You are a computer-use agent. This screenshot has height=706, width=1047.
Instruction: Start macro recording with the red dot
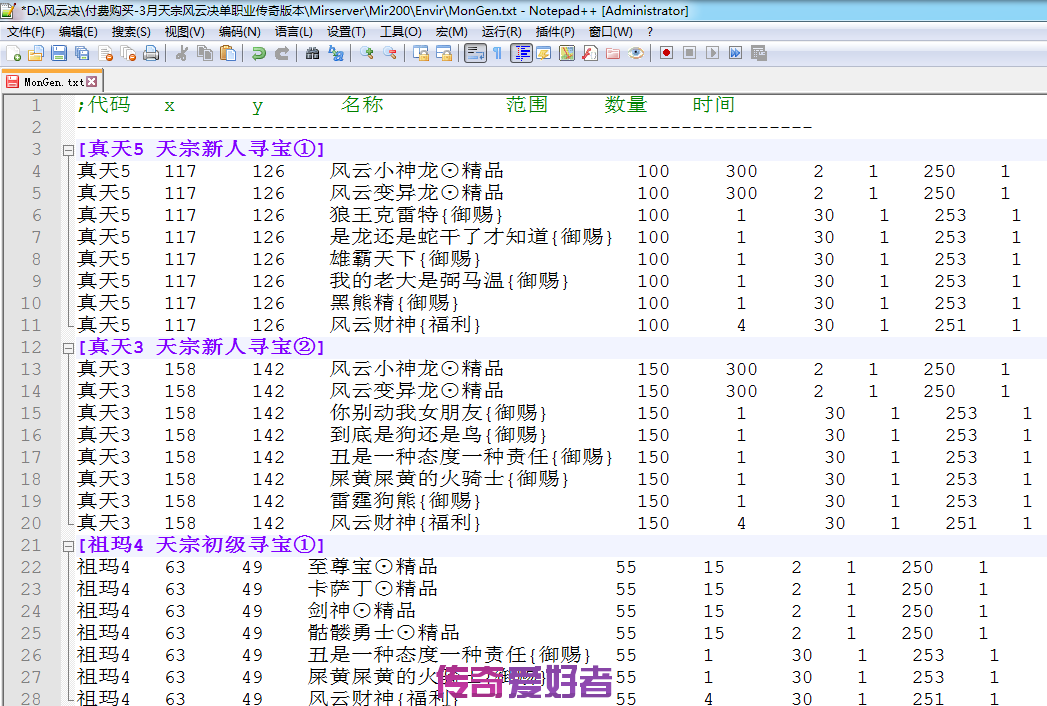coord(666,53)
